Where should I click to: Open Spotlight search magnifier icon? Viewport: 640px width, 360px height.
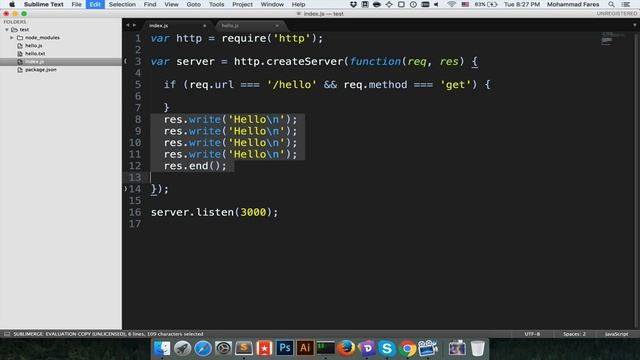click(611, 4)
